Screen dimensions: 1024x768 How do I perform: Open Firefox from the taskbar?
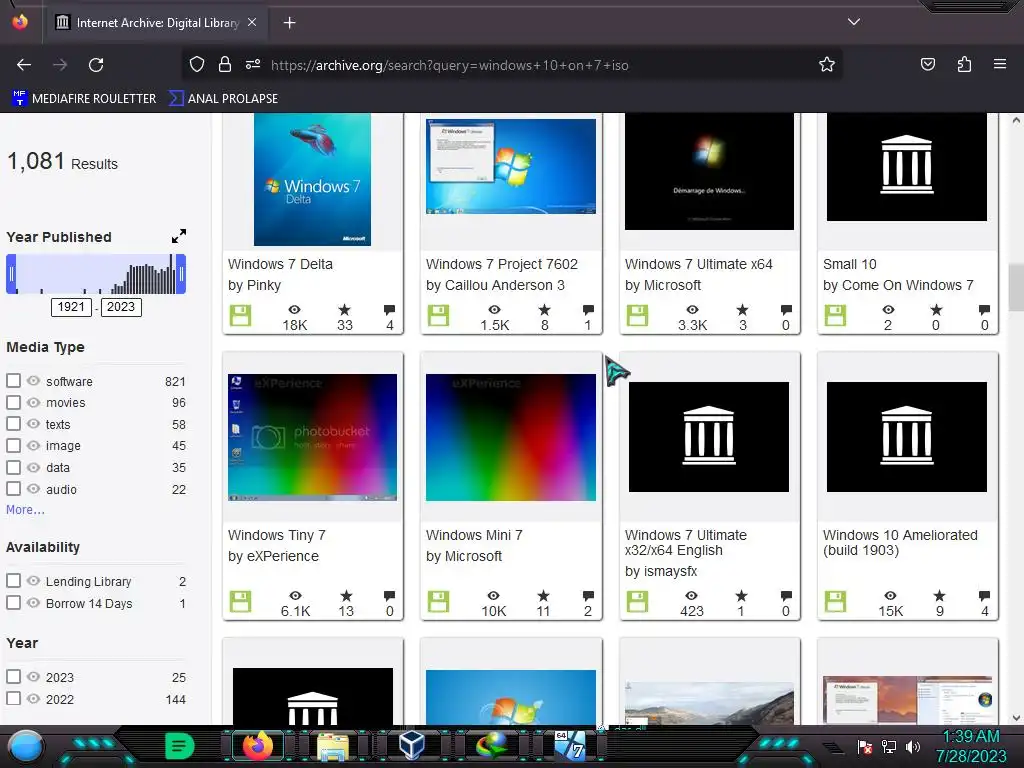(257, 746)
